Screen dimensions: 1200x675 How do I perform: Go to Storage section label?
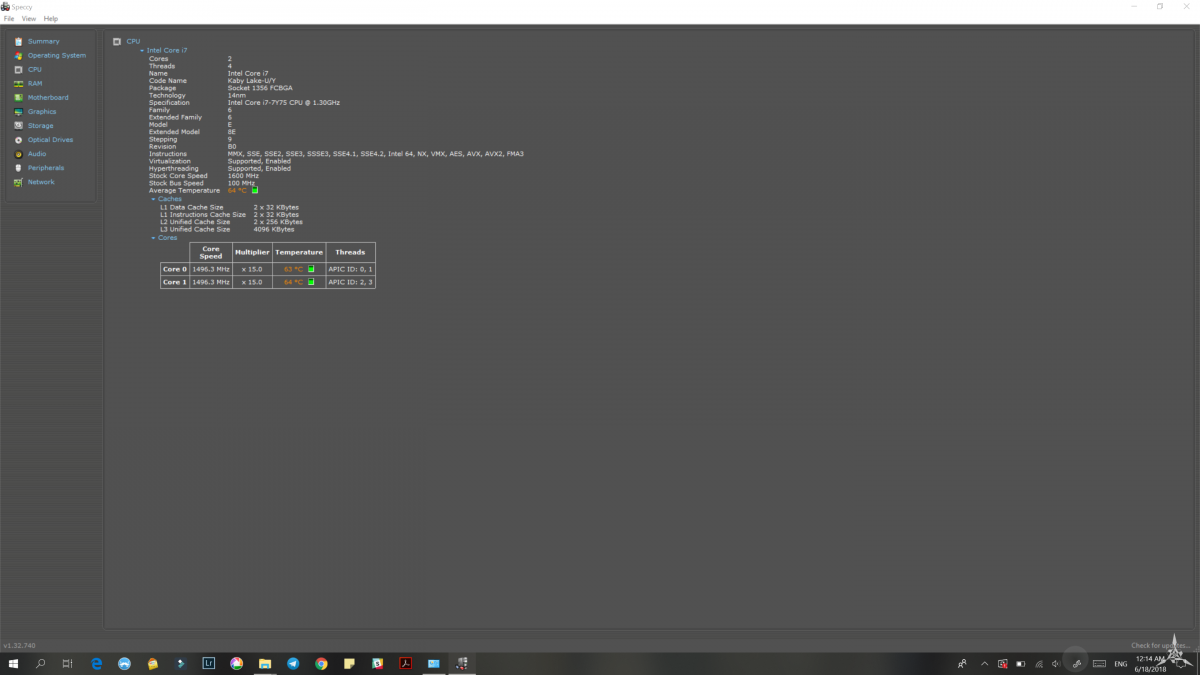(x=41, y=125)
